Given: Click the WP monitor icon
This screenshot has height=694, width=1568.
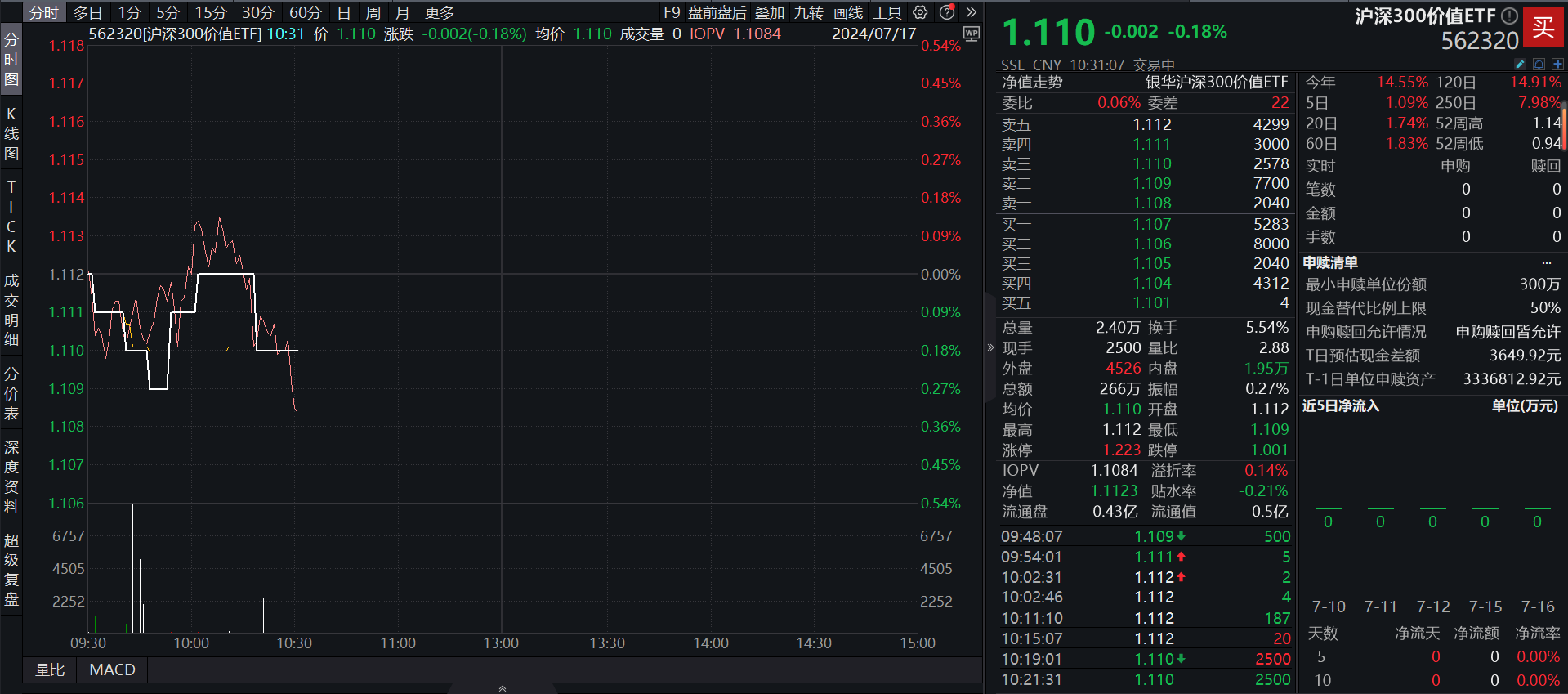Looking at the screenshot, I should point(972,34).
